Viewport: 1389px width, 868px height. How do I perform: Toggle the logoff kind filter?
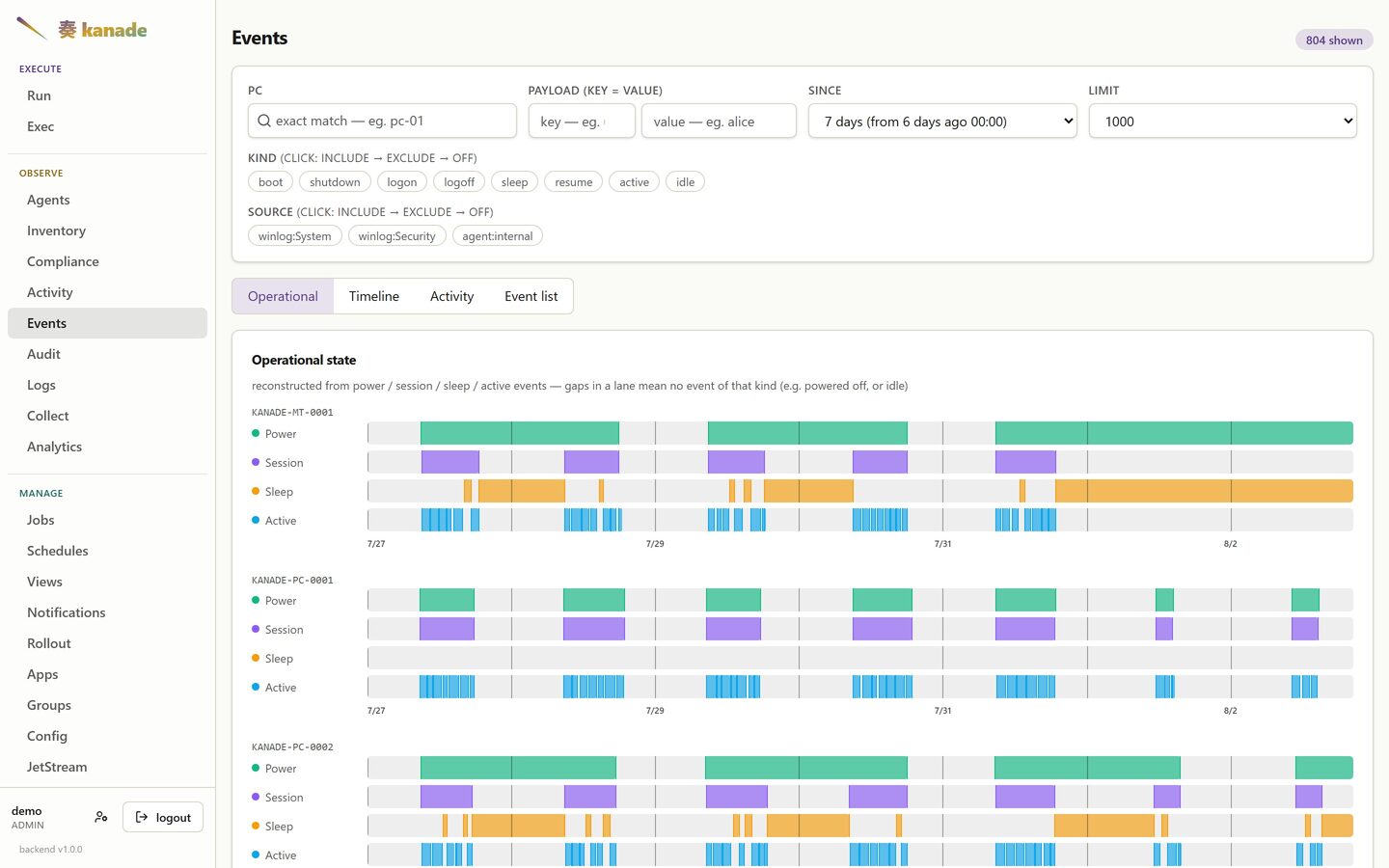(x=459, y=182)
